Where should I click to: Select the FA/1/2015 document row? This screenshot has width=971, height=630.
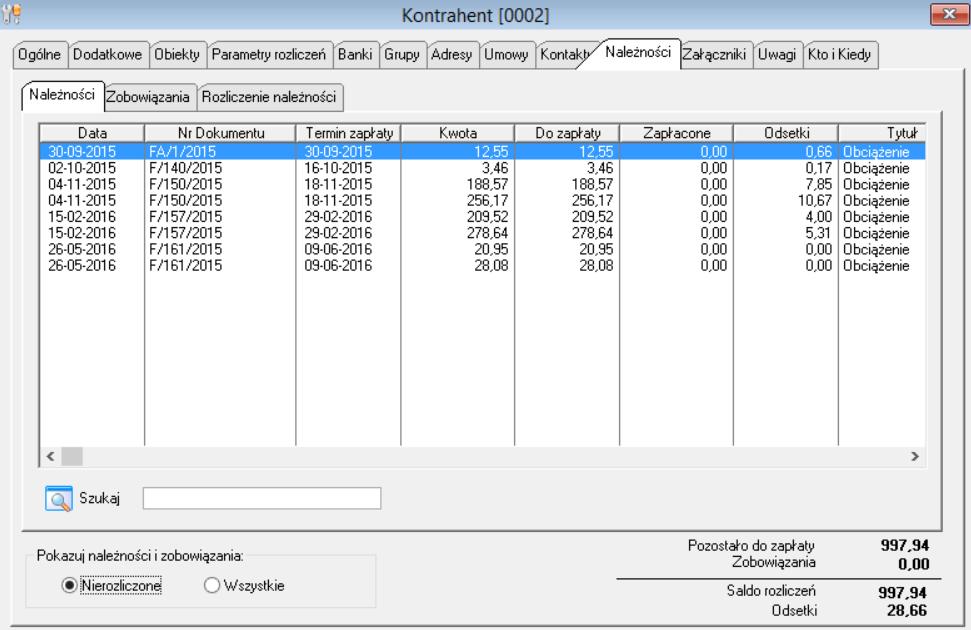[482, 151]
